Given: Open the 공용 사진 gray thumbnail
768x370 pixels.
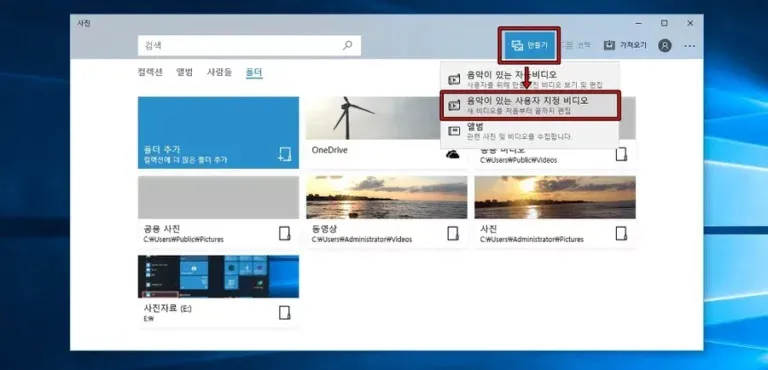Looking at the screenshot, I should [x=218, y=197].
